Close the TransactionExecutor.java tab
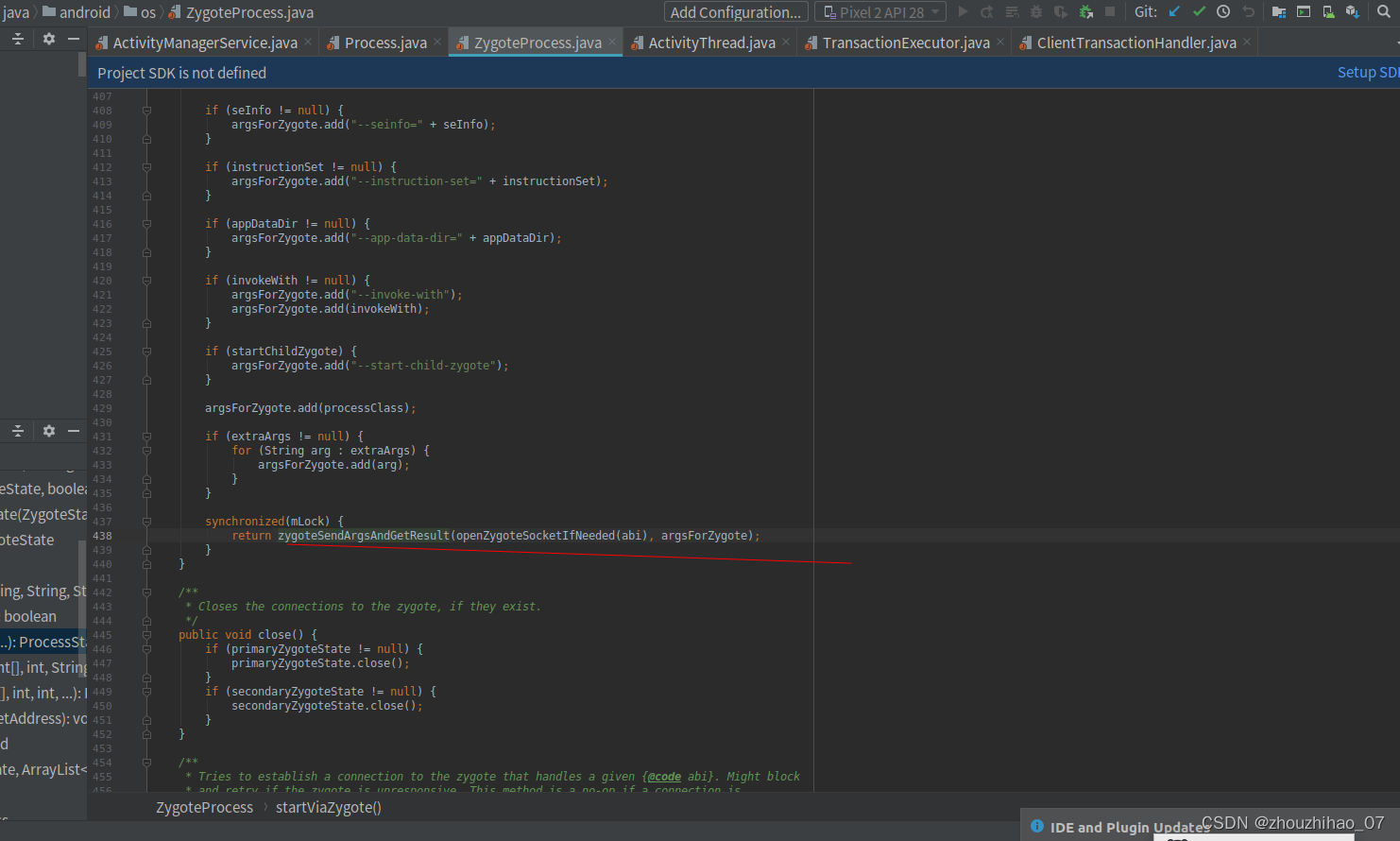 tap(1000, 43)
